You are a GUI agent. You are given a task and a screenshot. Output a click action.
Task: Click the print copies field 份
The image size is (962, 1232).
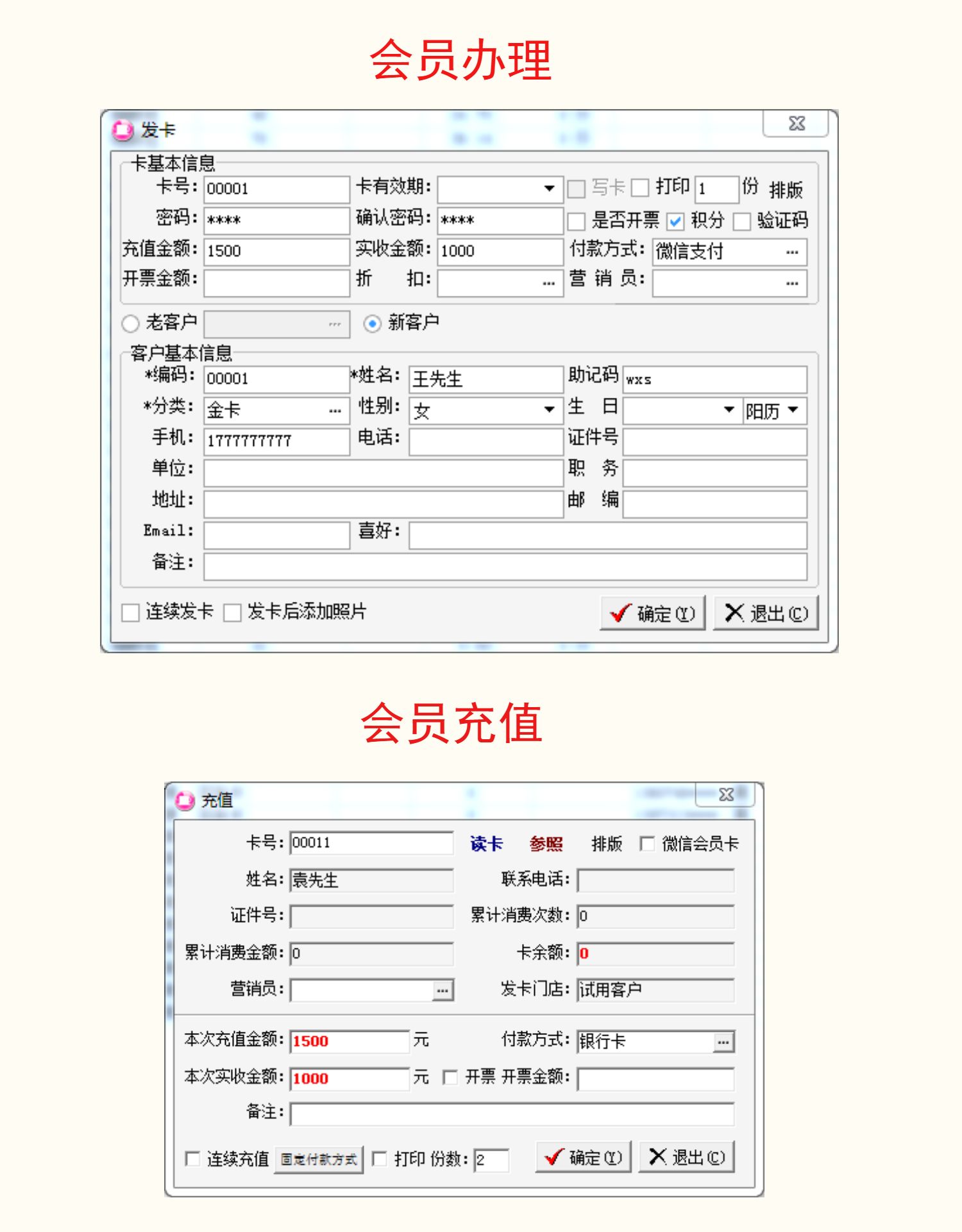point(717,189)
